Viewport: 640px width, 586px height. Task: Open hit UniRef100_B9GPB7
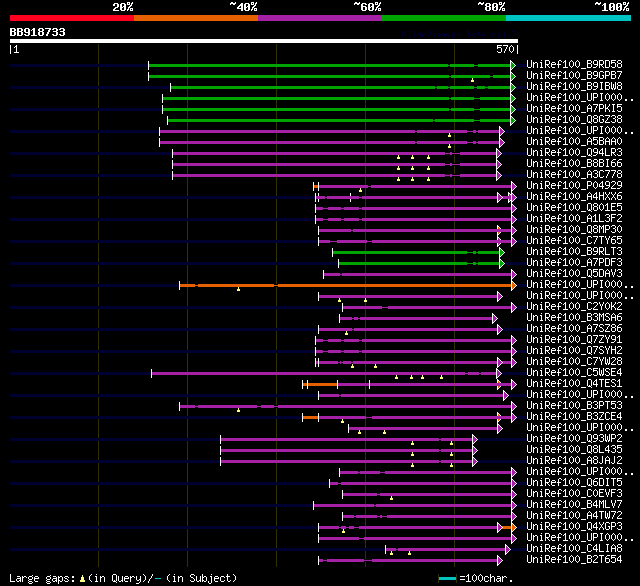pyautogui.click(x=574, y=75)
